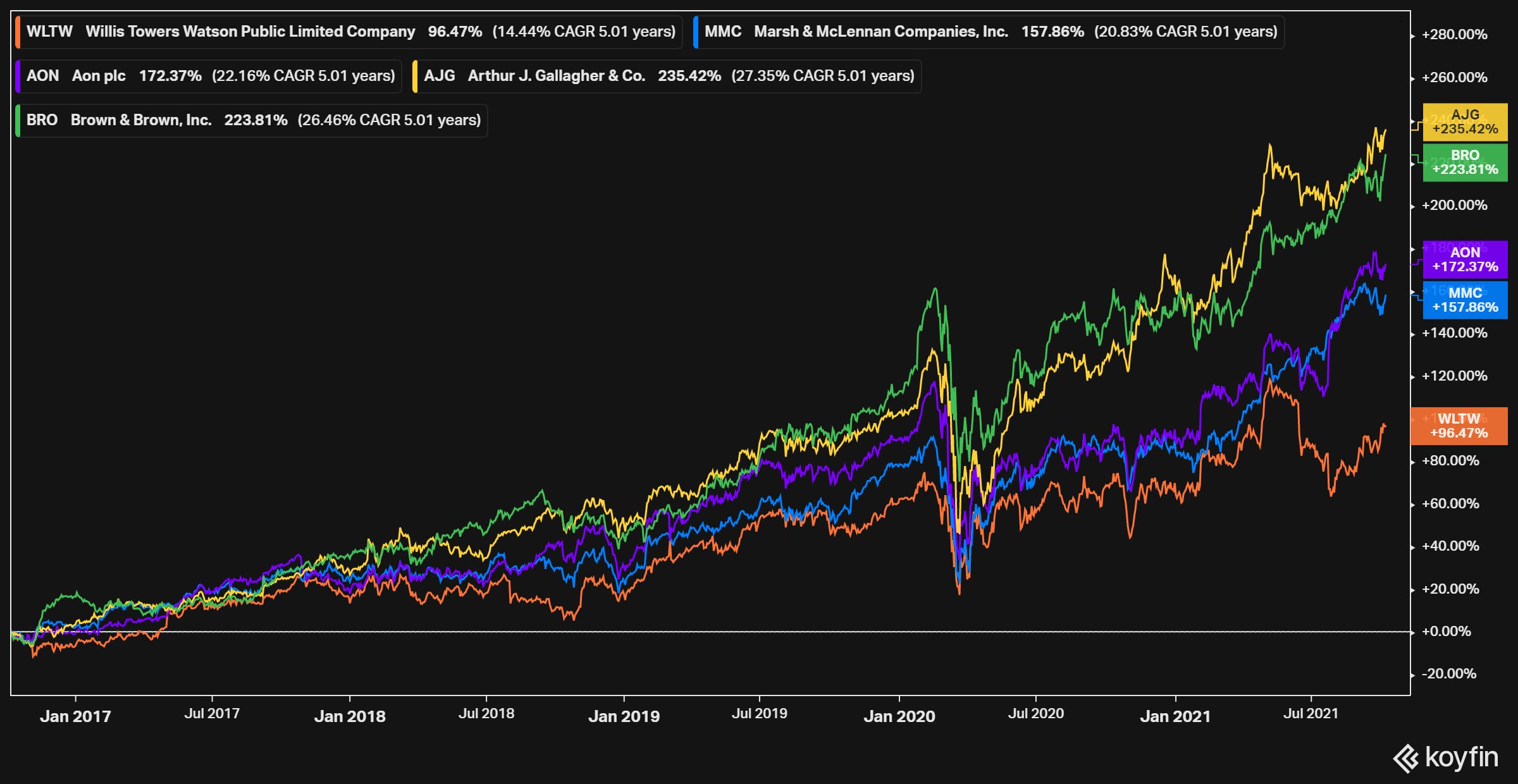Image resolution: width=1518 pixels, height=784 pixels.
Task: Click the 235.42% return value in legend
Action: pos(689,76)
